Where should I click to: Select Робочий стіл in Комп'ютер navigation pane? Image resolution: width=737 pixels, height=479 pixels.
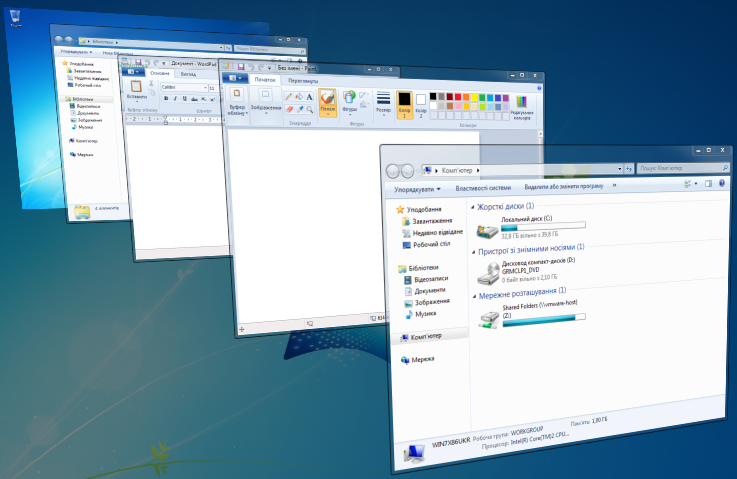click(x=426, y=244)
